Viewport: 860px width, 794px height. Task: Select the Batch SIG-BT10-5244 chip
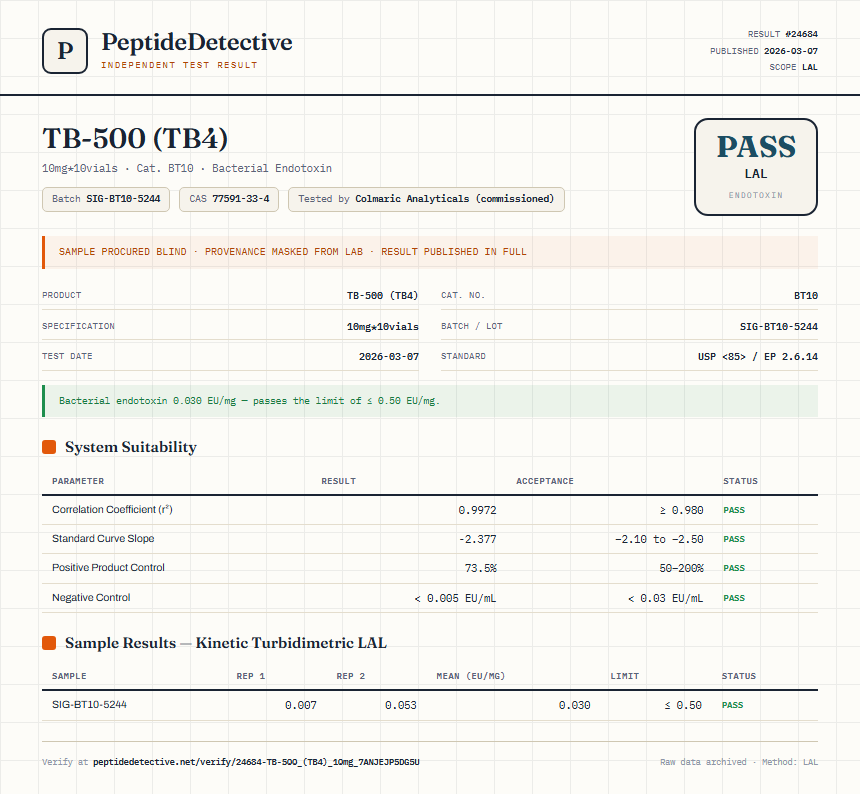(106, 199)
